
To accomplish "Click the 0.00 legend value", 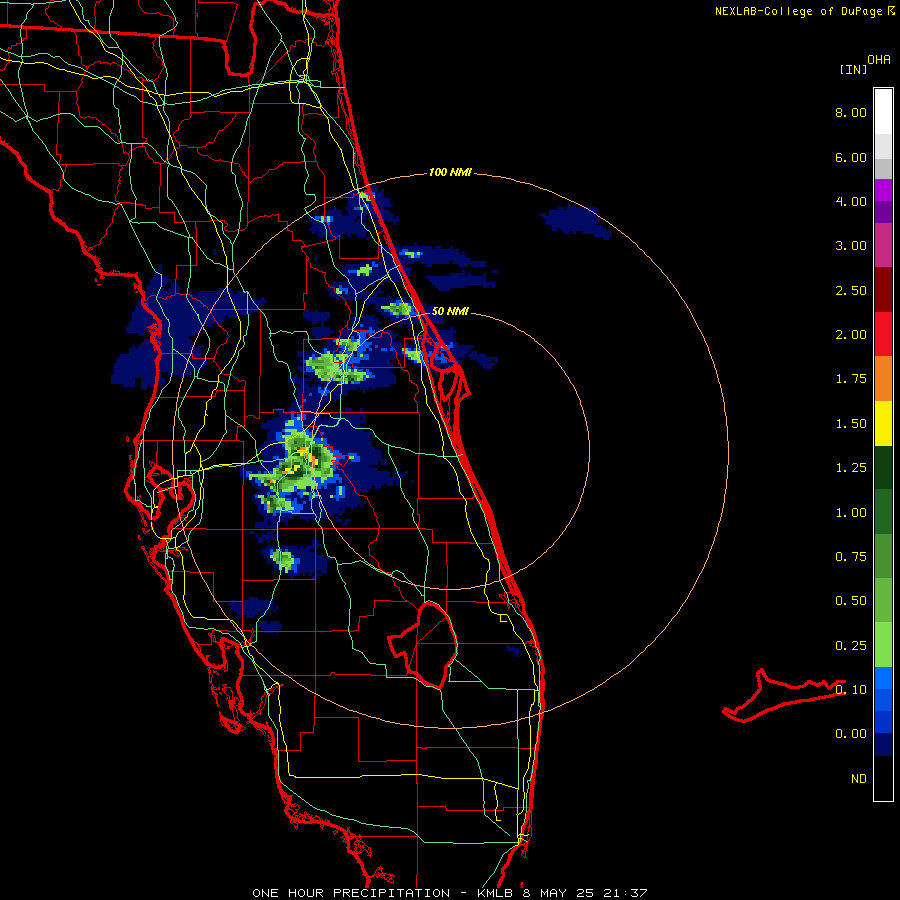I will point(851,734).
